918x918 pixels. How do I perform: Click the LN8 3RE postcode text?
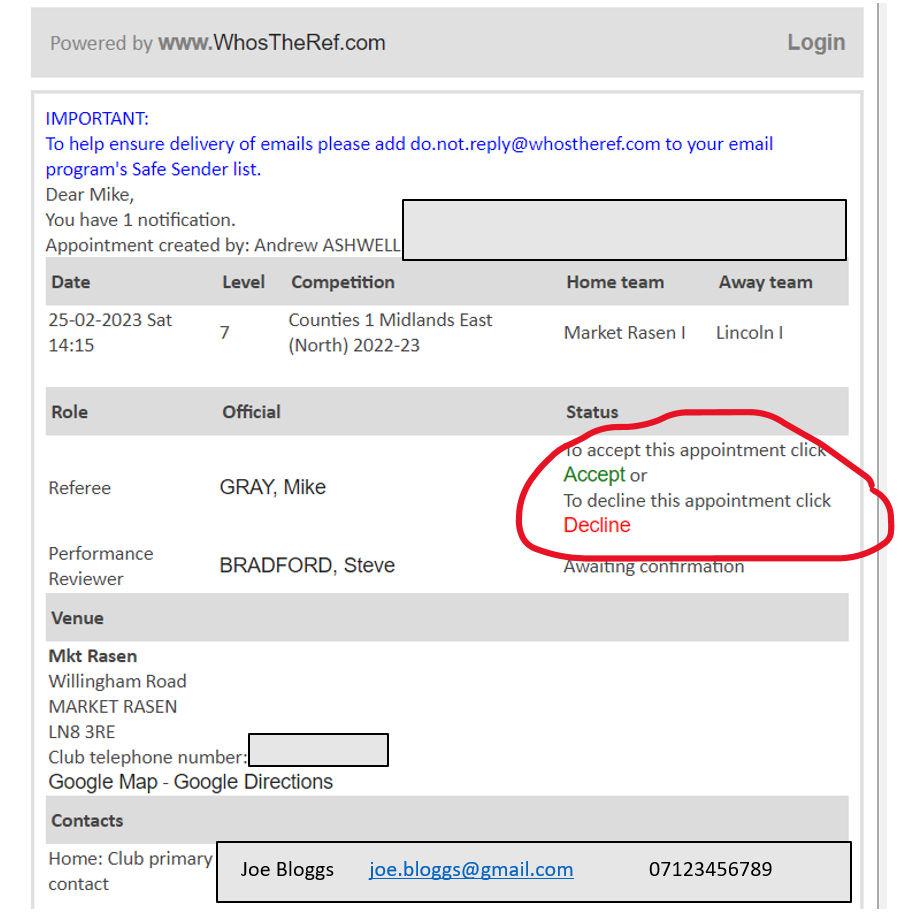(x=82, y=732)
